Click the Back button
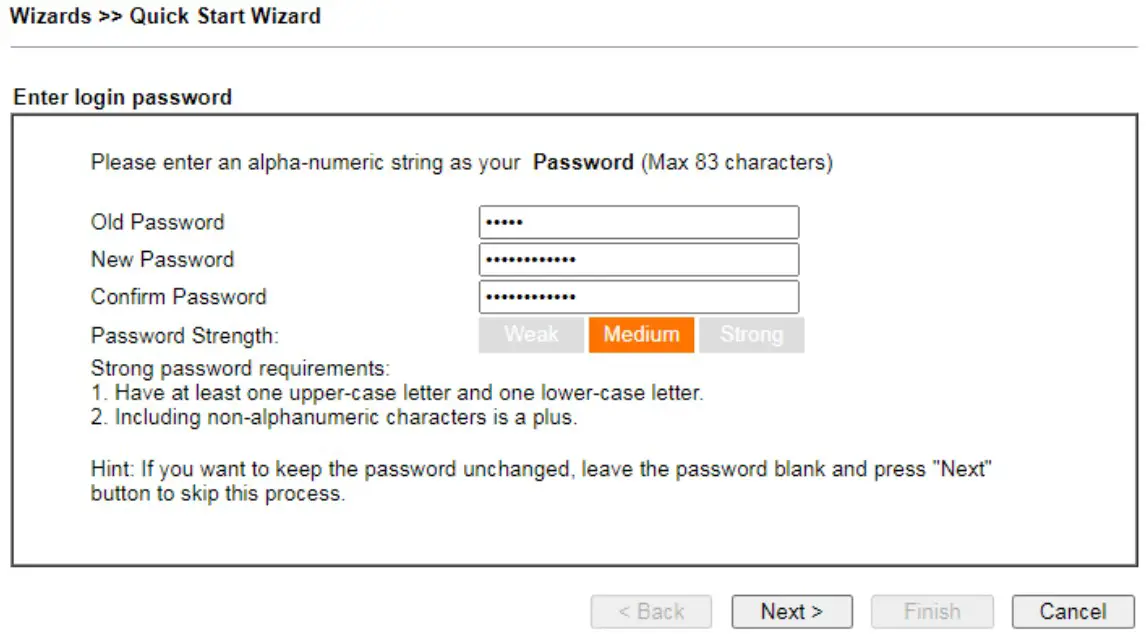The height and width of the screenshot is (634, 1146). pos(650,611)
